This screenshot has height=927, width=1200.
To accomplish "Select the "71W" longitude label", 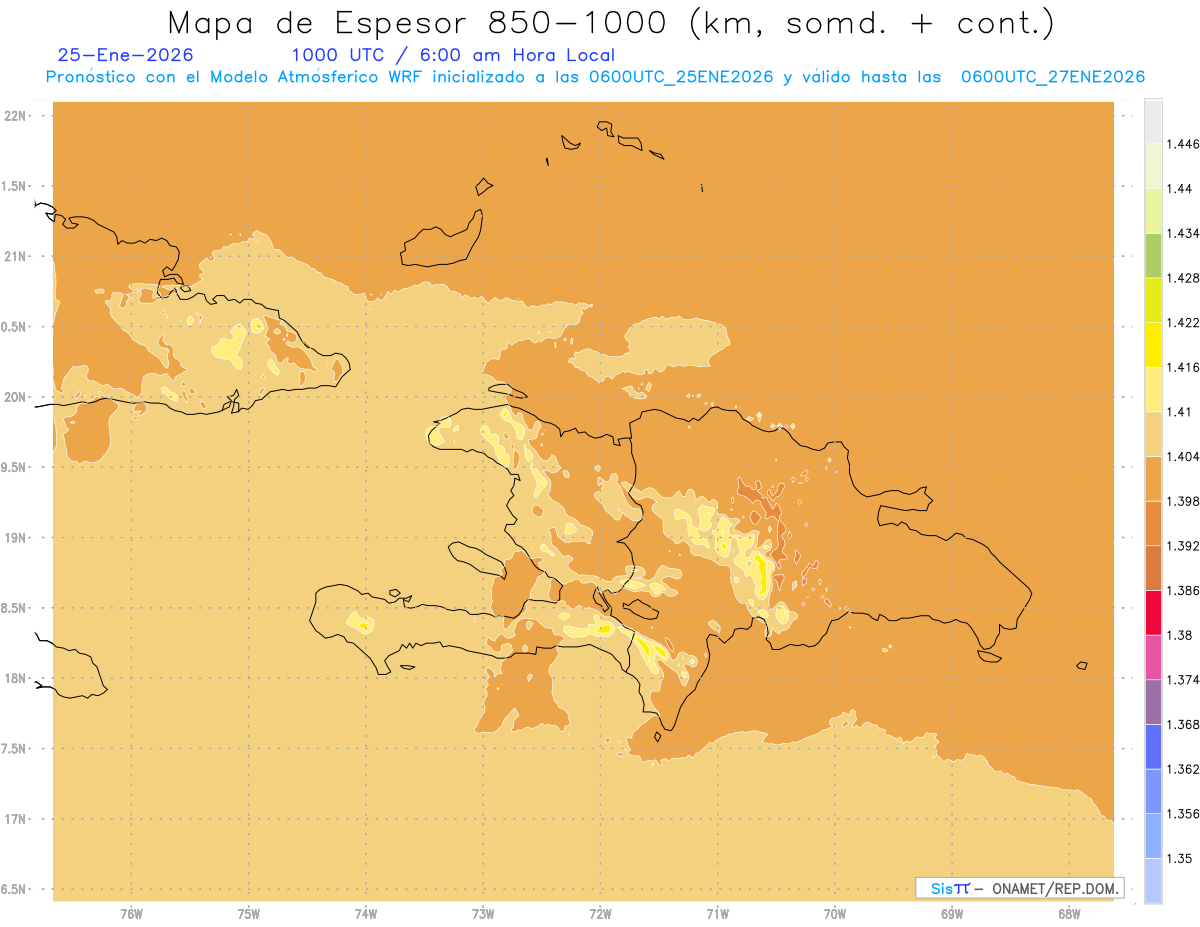I will (717, 913).
